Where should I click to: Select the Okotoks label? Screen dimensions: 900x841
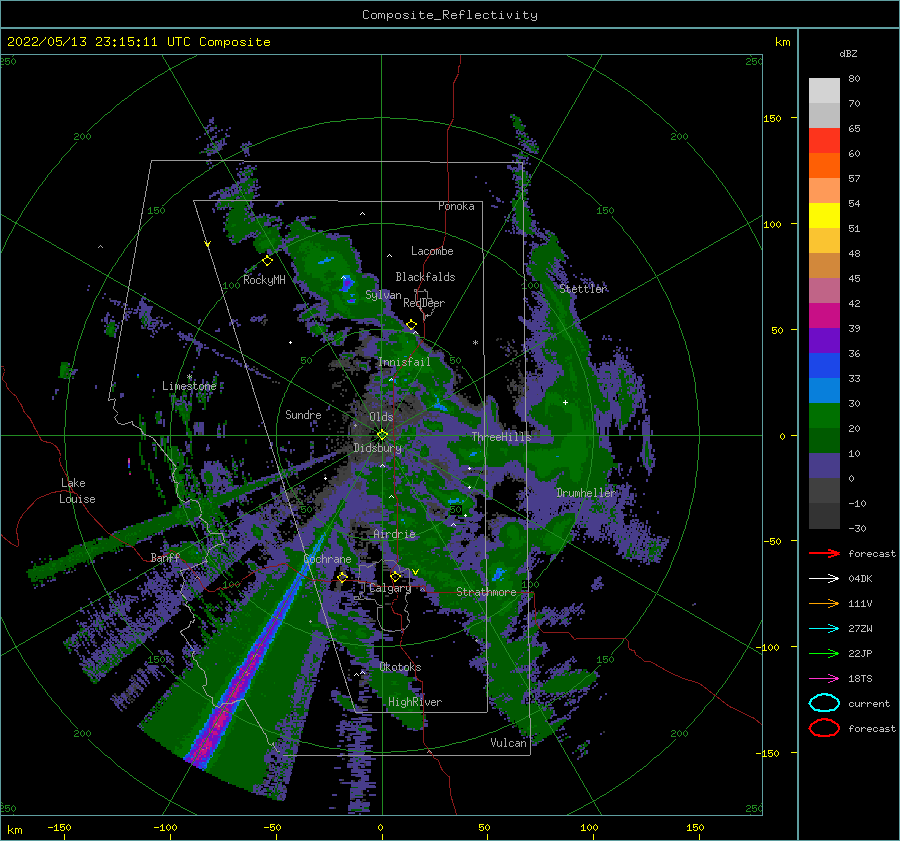coord(400,667)
